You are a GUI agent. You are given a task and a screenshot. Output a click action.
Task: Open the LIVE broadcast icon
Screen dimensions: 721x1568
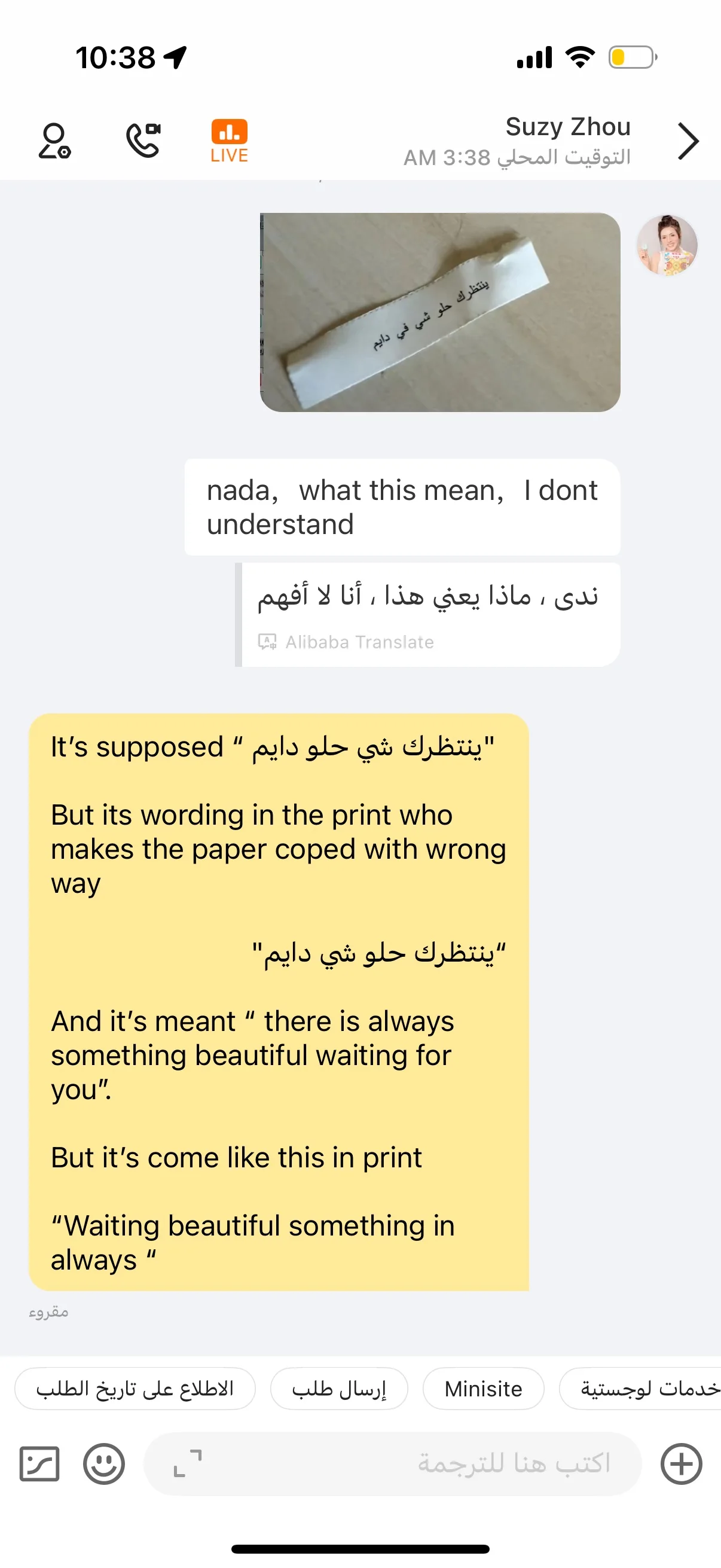click(x=230, y=141)
